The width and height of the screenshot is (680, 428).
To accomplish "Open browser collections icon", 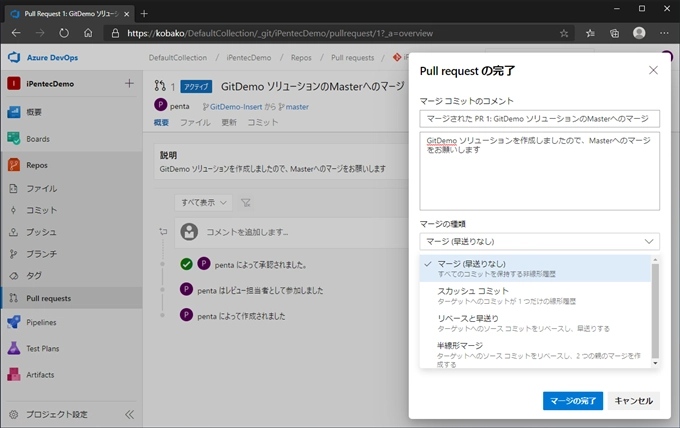I will pyautogui.click(x=615, y=33).
